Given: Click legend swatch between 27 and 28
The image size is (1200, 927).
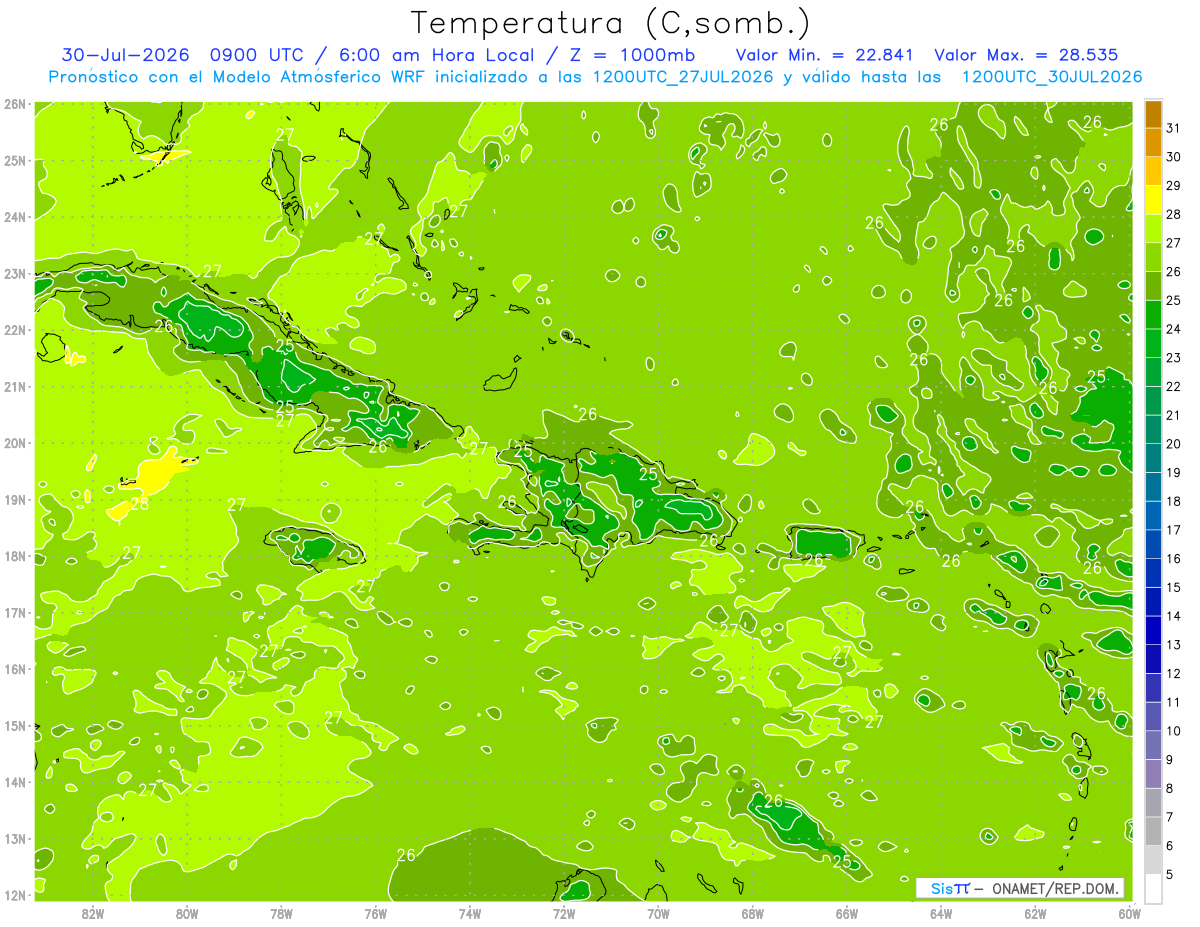Looking at the screenshot, I should [1153, 228].
